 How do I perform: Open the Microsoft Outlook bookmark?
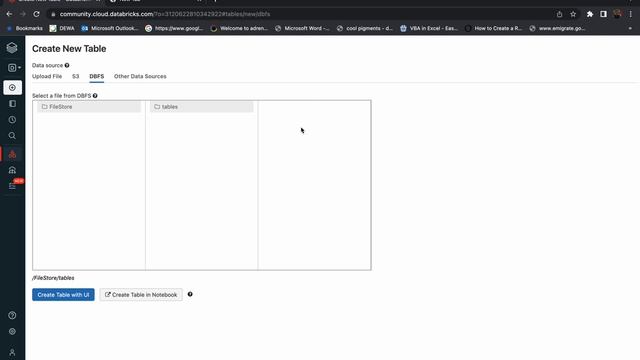tap(110, 28)
